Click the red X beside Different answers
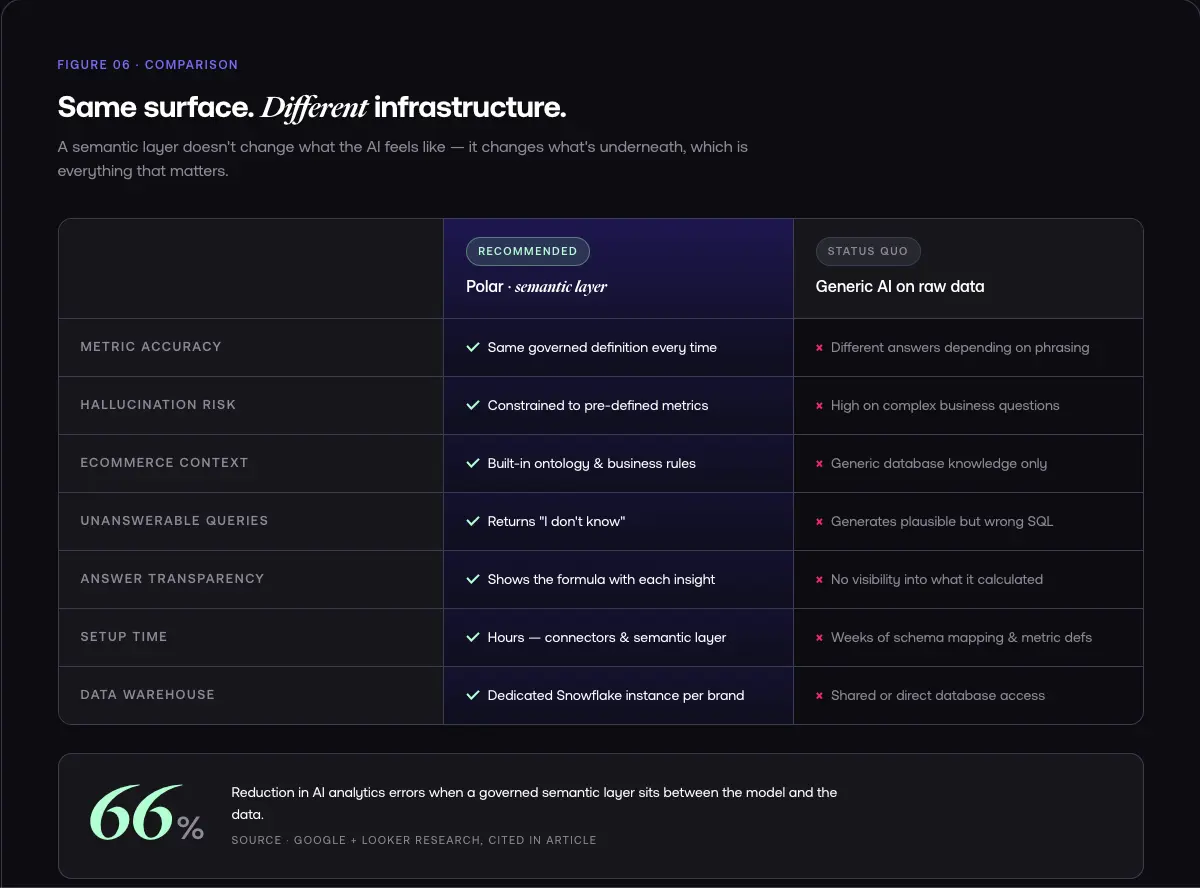1200x888 pixels. point(820,348)
